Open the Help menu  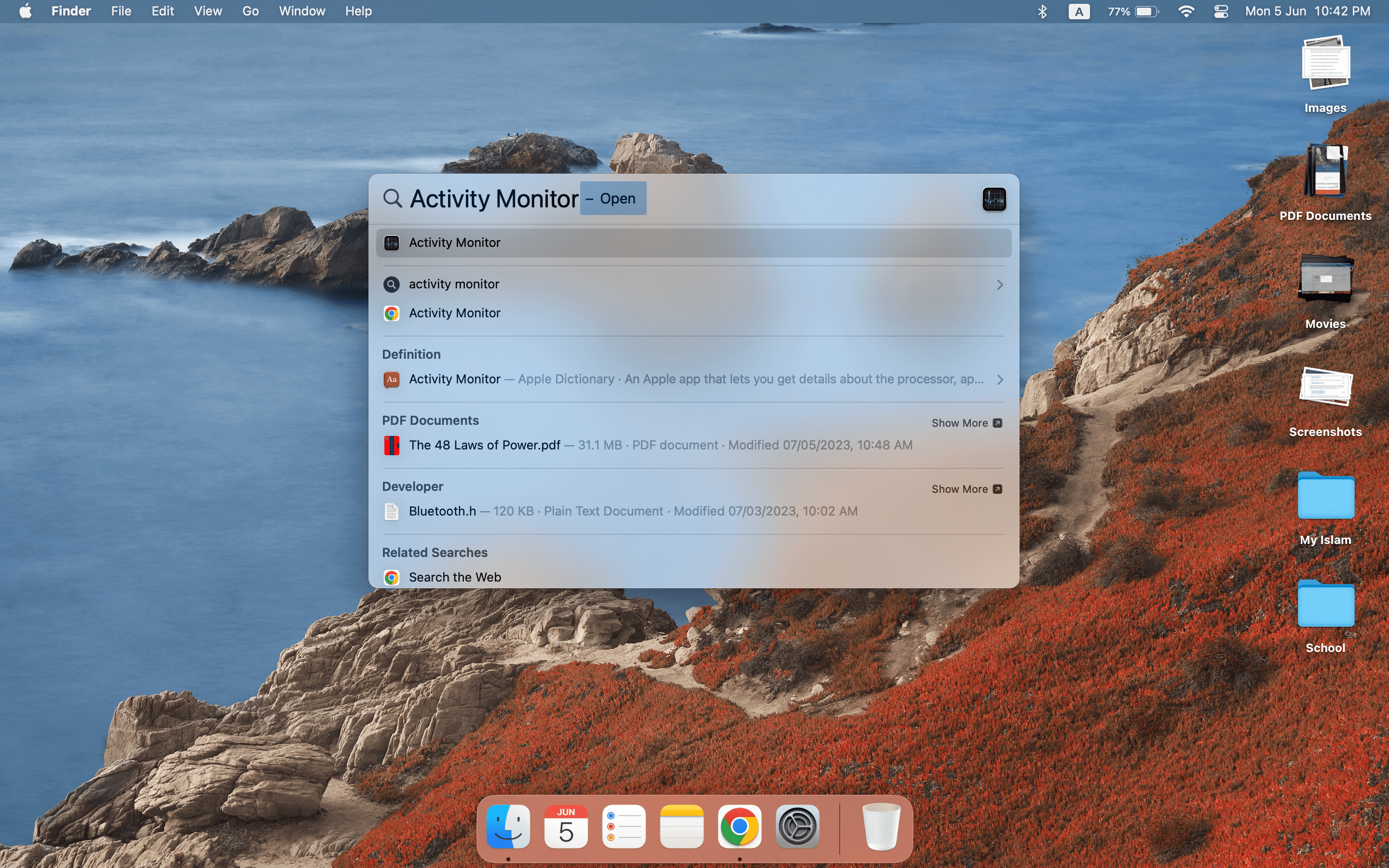coord(358,12)
